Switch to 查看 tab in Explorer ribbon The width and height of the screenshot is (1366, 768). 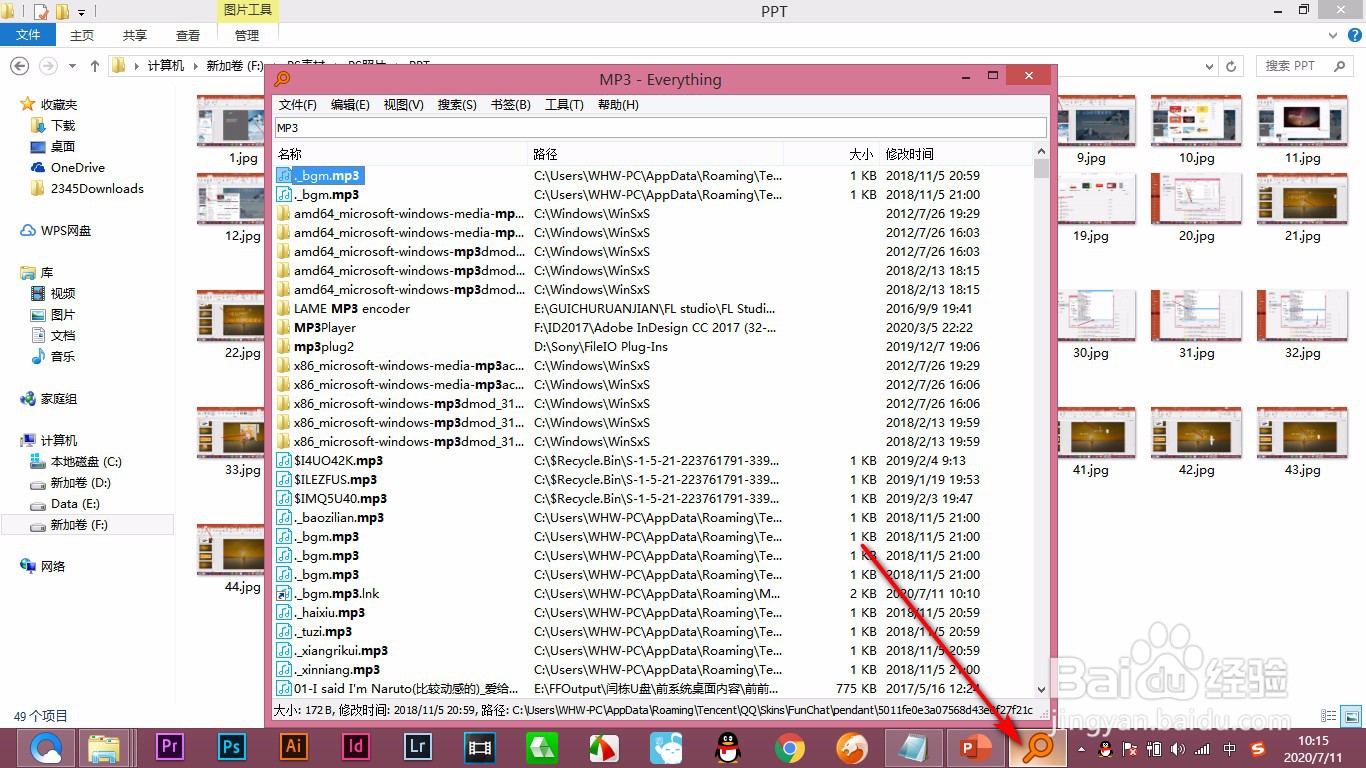point(188,35)
